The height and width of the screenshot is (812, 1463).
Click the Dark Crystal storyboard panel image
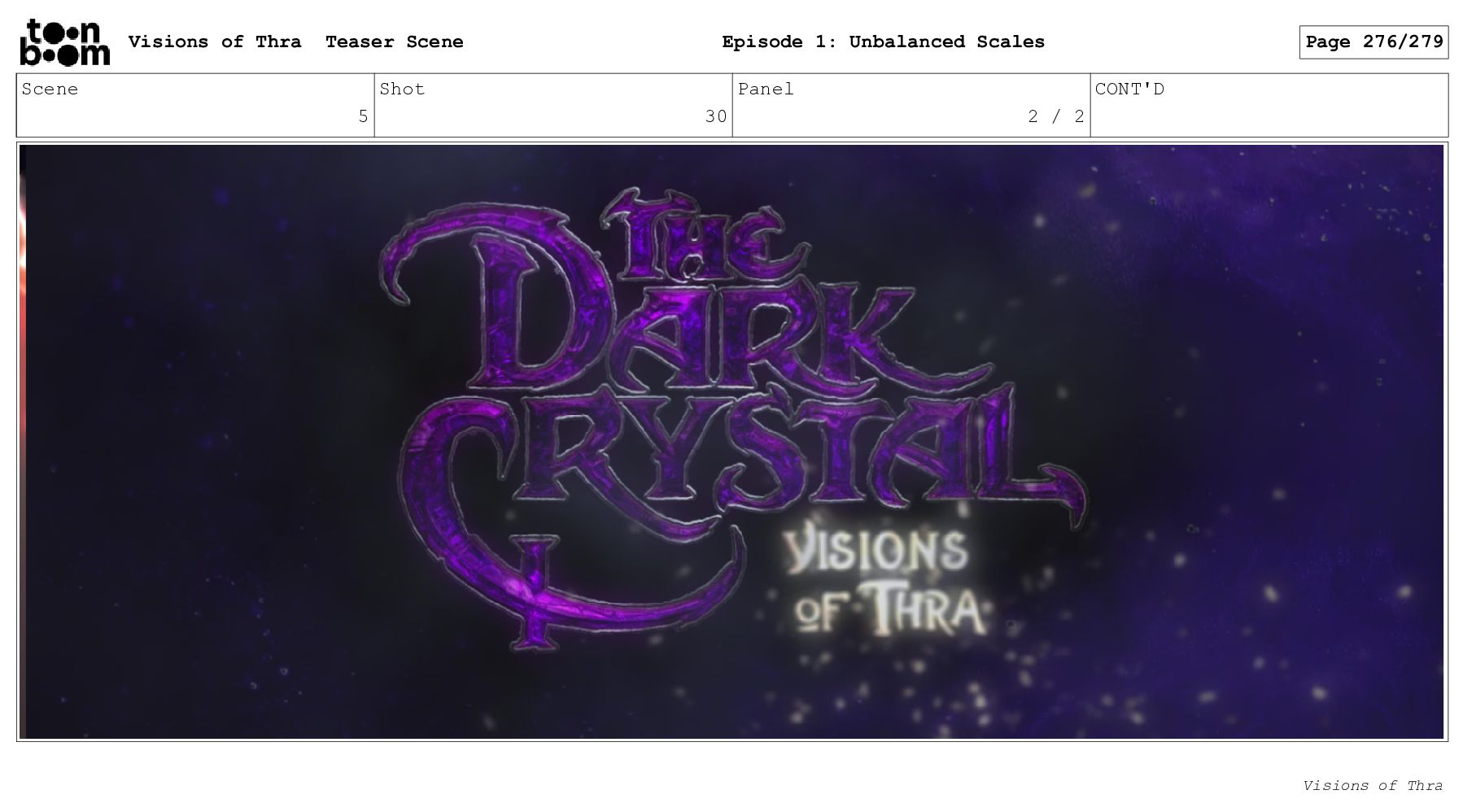[731, 442]
